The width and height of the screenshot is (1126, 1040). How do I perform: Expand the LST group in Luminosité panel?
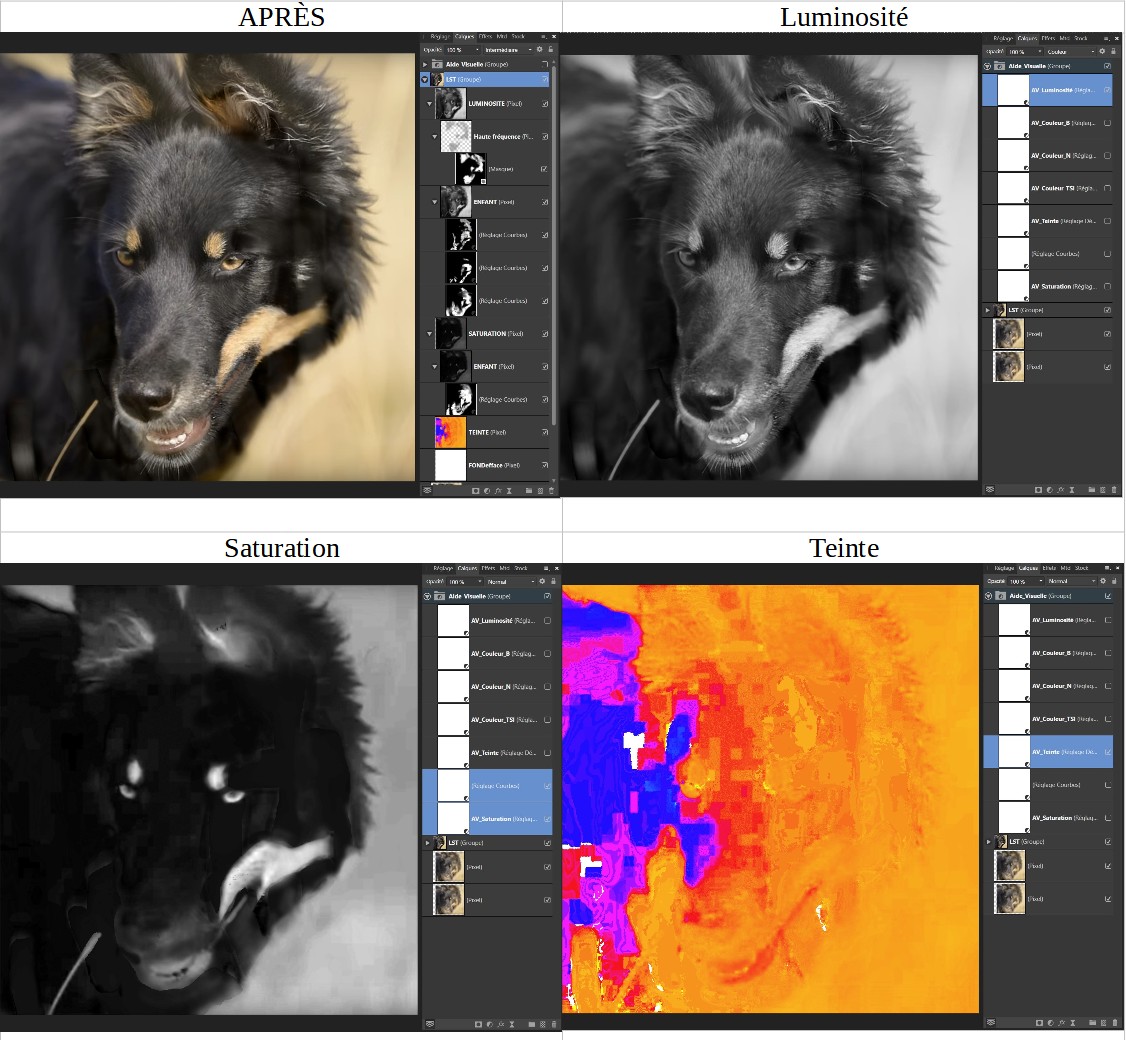coord(987,310)
